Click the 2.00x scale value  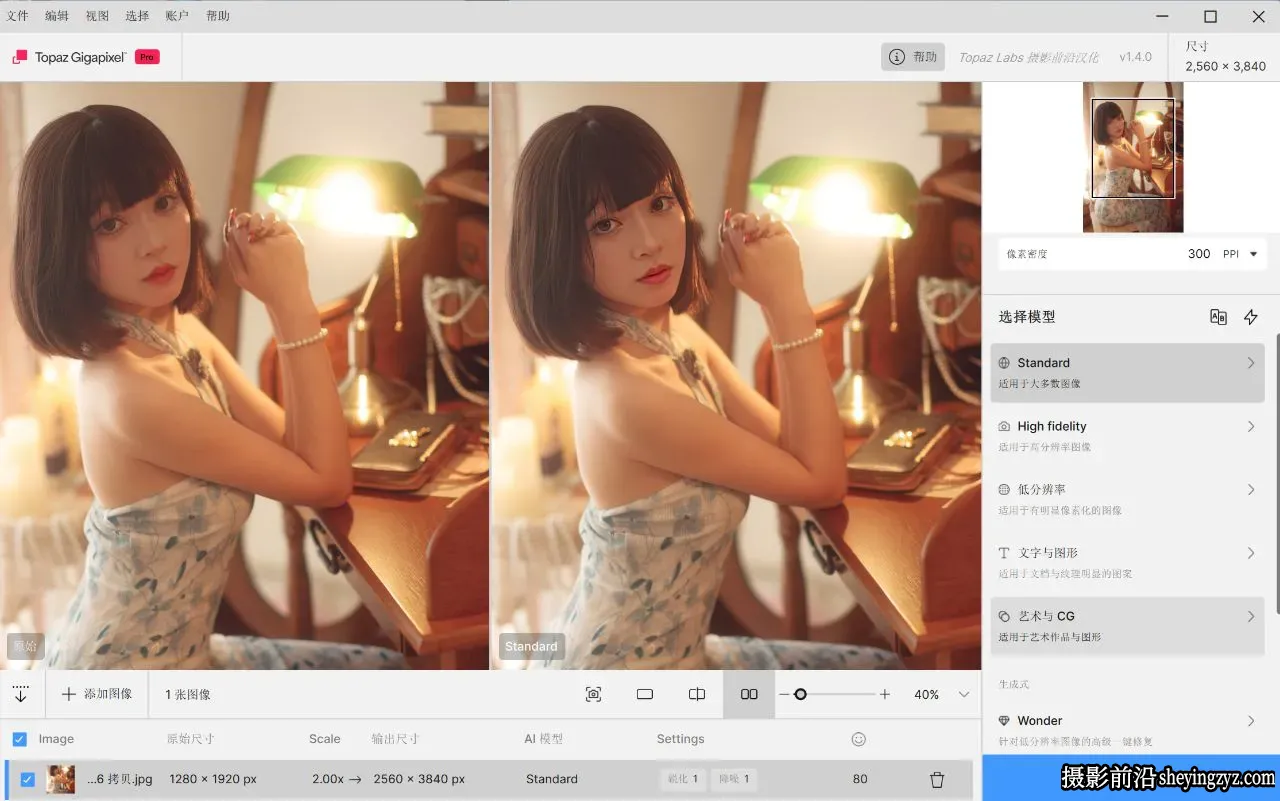click(328, 779)
